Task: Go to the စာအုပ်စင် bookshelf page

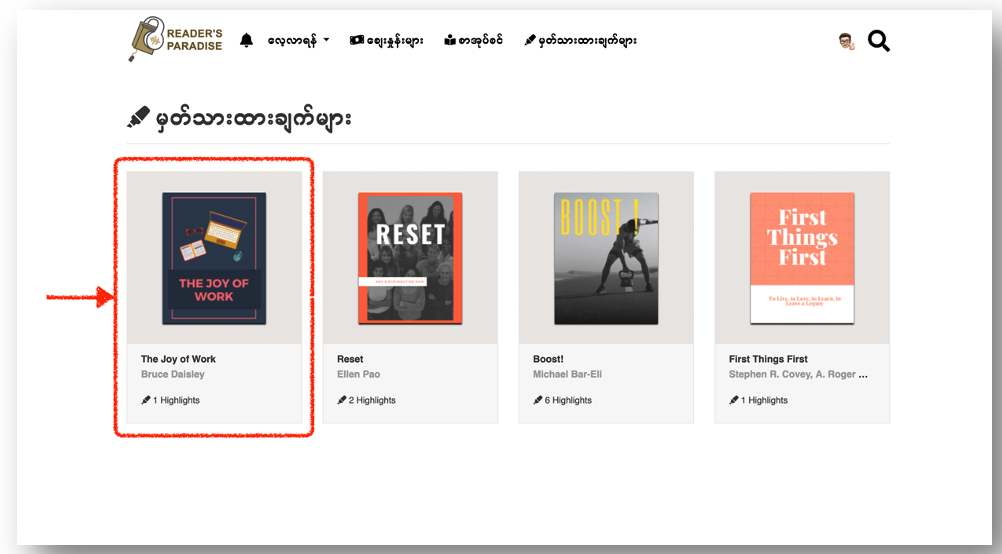Action: pos(473,41)
